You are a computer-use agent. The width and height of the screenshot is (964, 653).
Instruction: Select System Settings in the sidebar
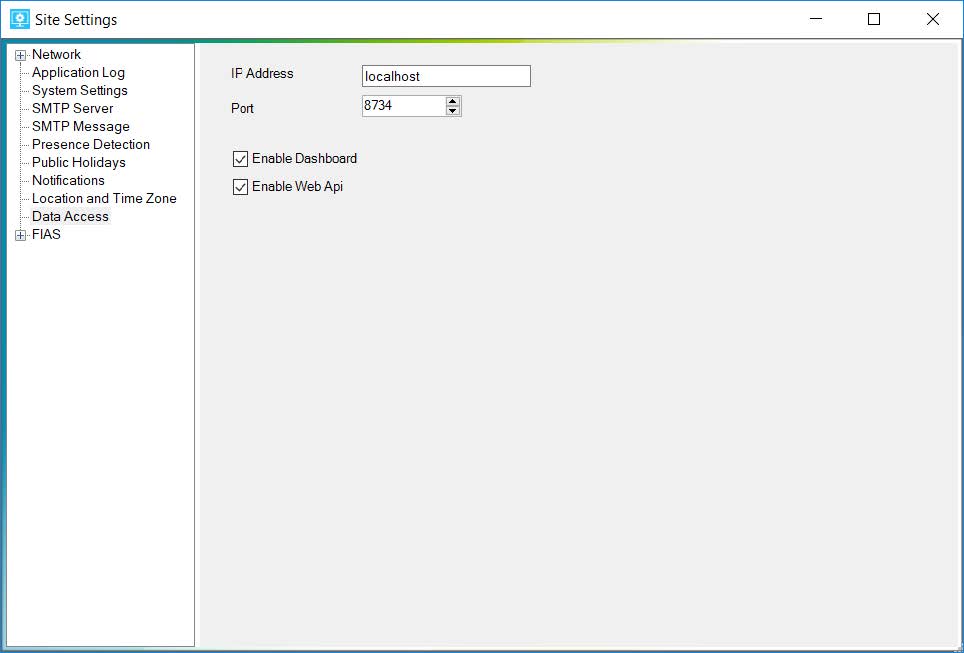78,90
